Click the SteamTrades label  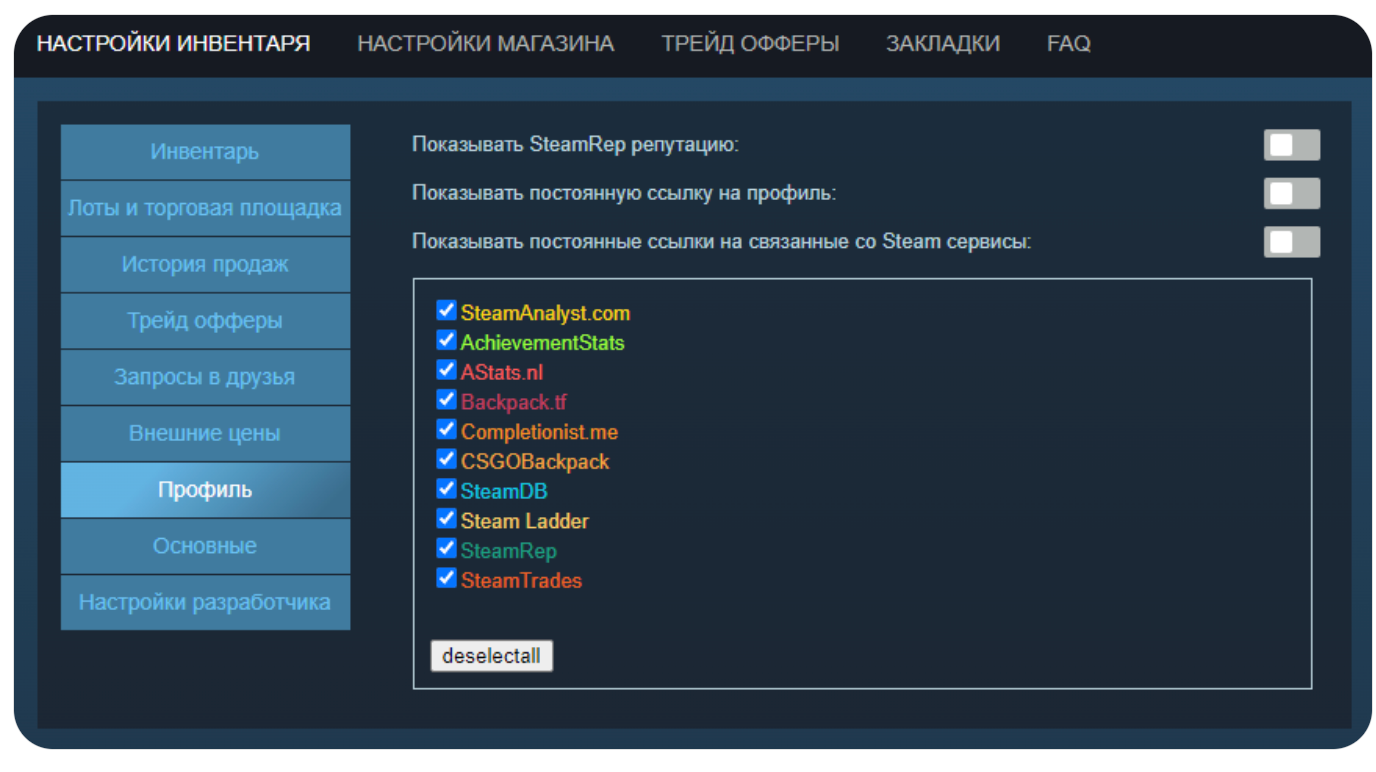pos(521,581)
